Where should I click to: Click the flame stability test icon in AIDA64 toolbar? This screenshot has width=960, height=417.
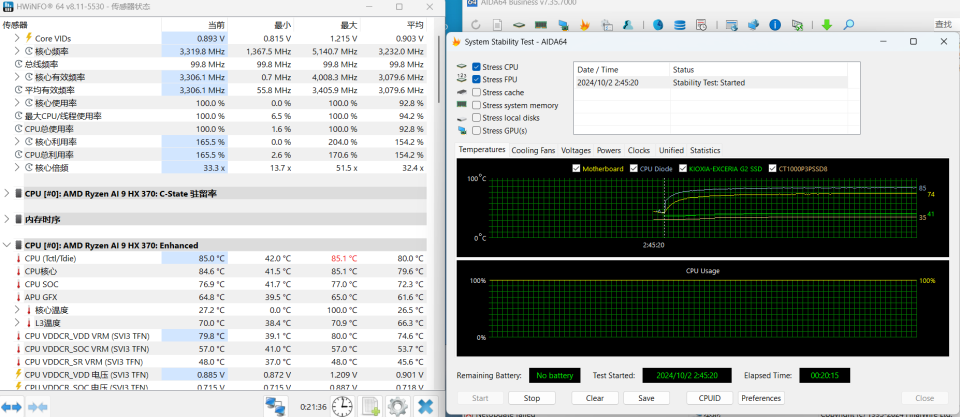coord(585,25)
